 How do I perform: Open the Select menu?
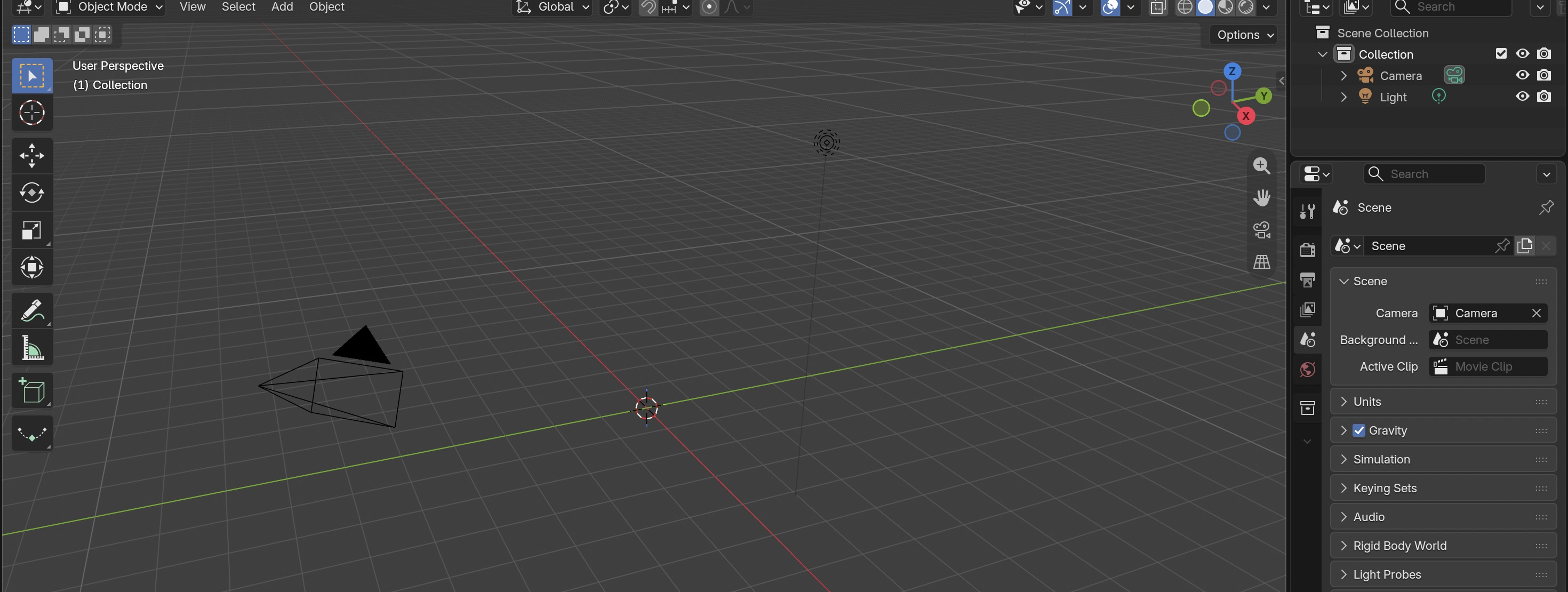238,7
